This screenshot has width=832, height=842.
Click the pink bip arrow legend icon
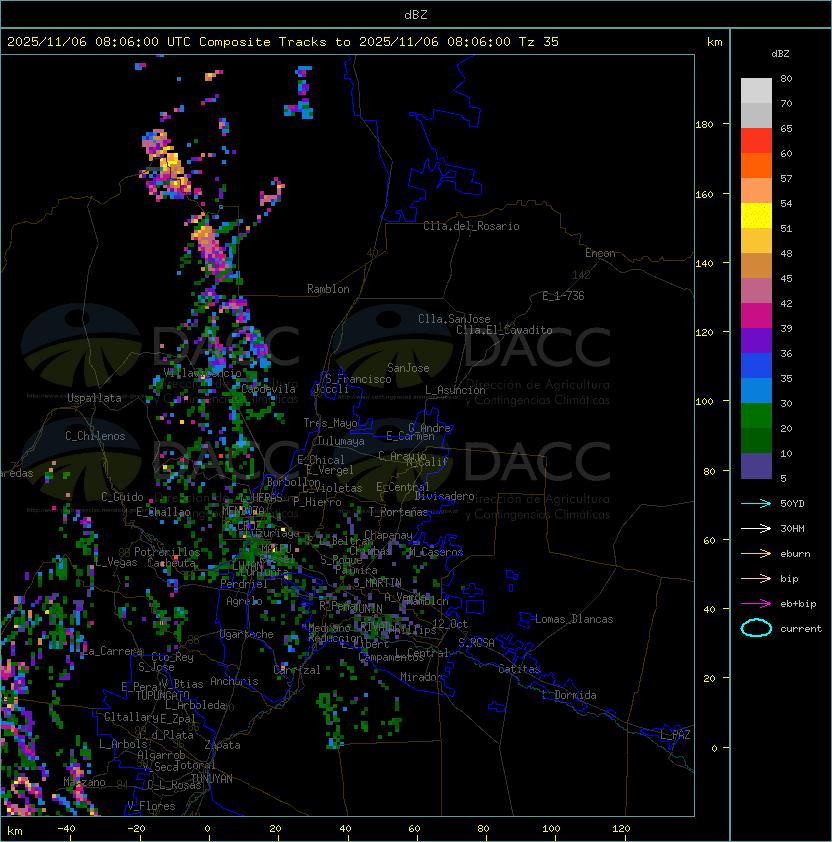pyautogui.click(x=756, y=578)
